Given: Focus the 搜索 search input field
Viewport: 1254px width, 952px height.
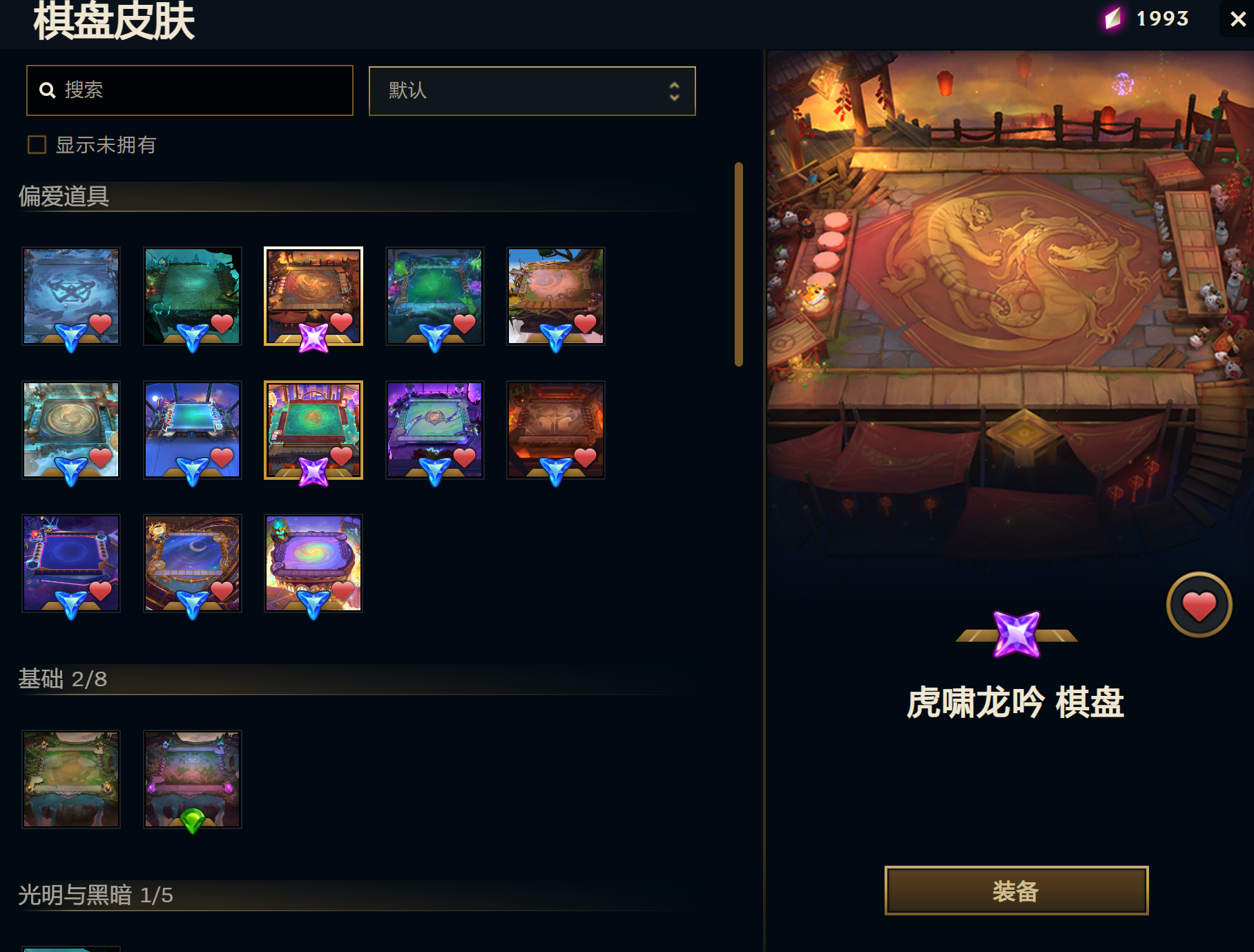Looking at the screenshot, I should [190, 90].
